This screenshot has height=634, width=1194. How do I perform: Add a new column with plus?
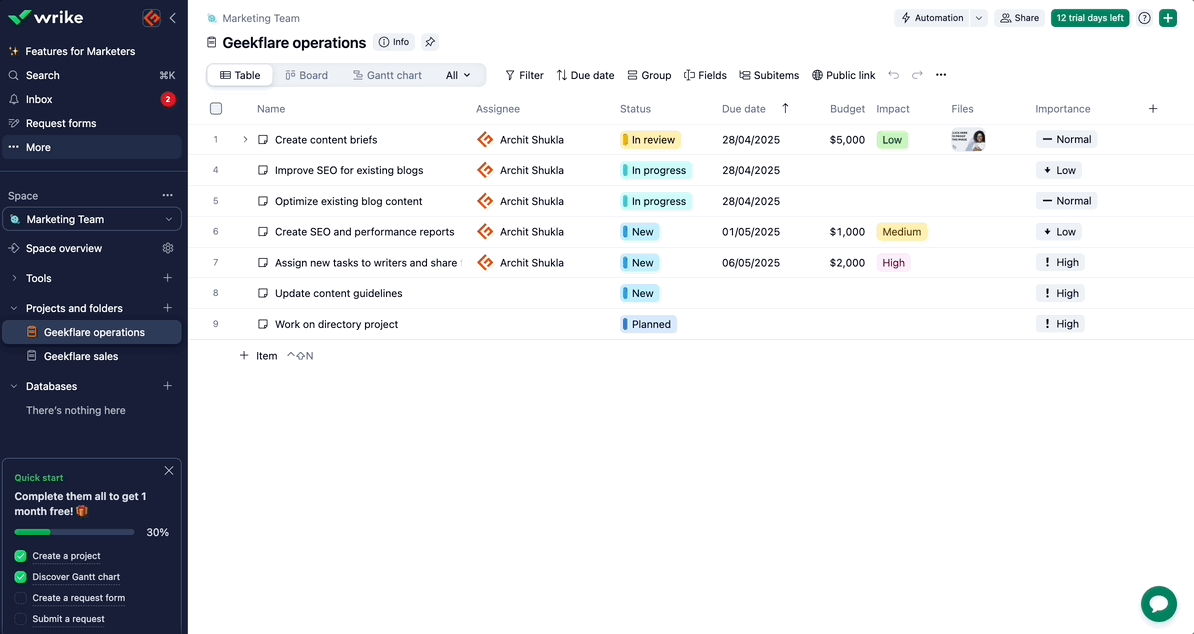click(x=1153, y=109)
